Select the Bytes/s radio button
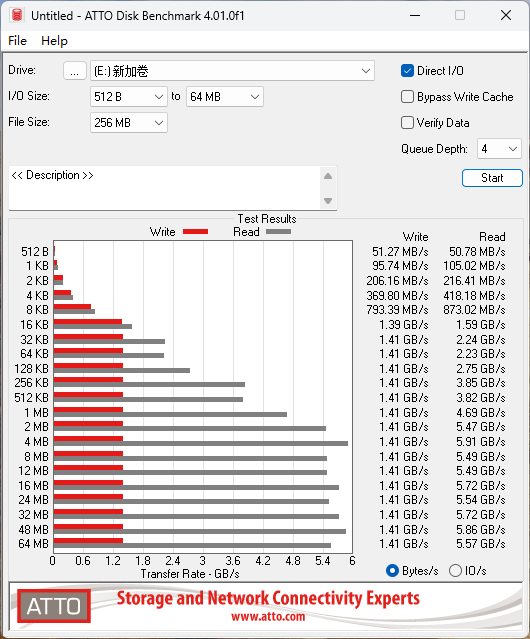The width and height of the screenshot is (530, 639). (392, 571)
